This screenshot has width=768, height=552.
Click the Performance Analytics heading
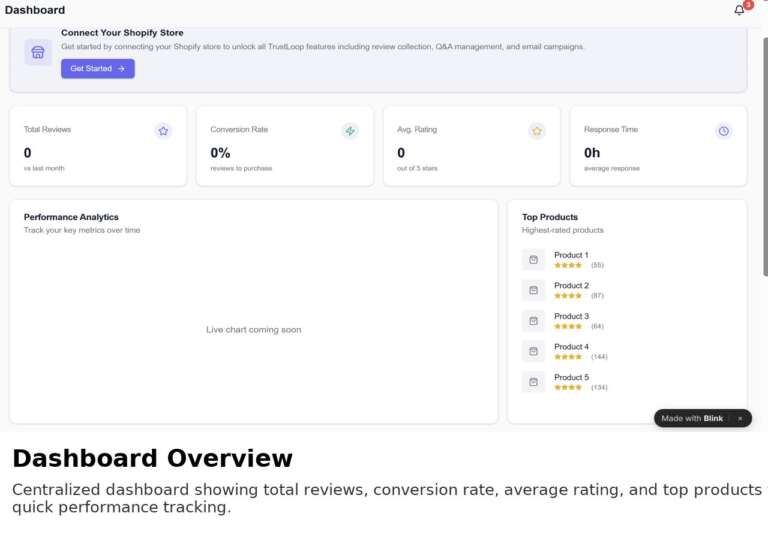[71, 217]
